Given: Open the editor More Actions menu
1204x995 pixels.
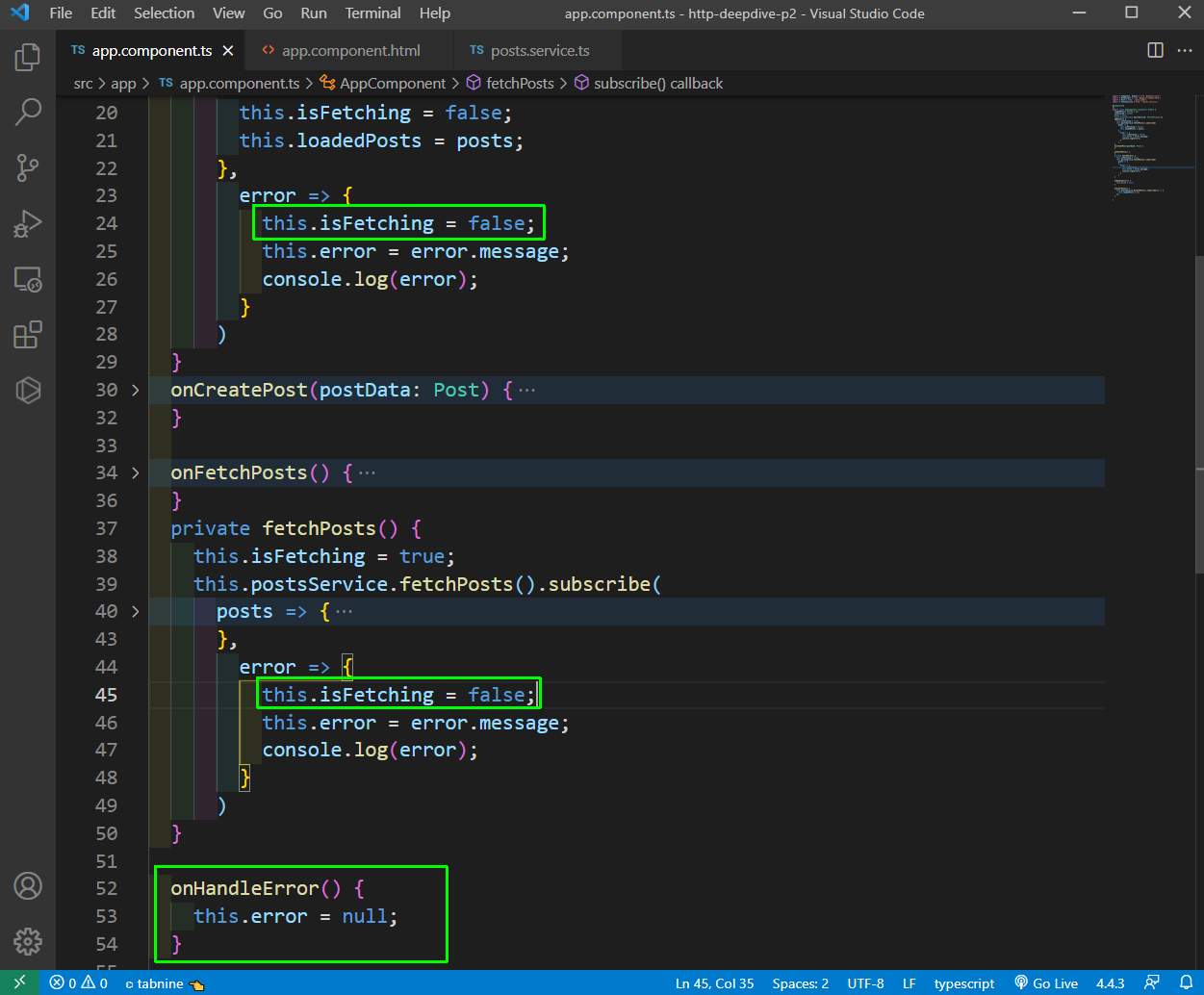Looking at the screenshot, I should [1185, 50].
